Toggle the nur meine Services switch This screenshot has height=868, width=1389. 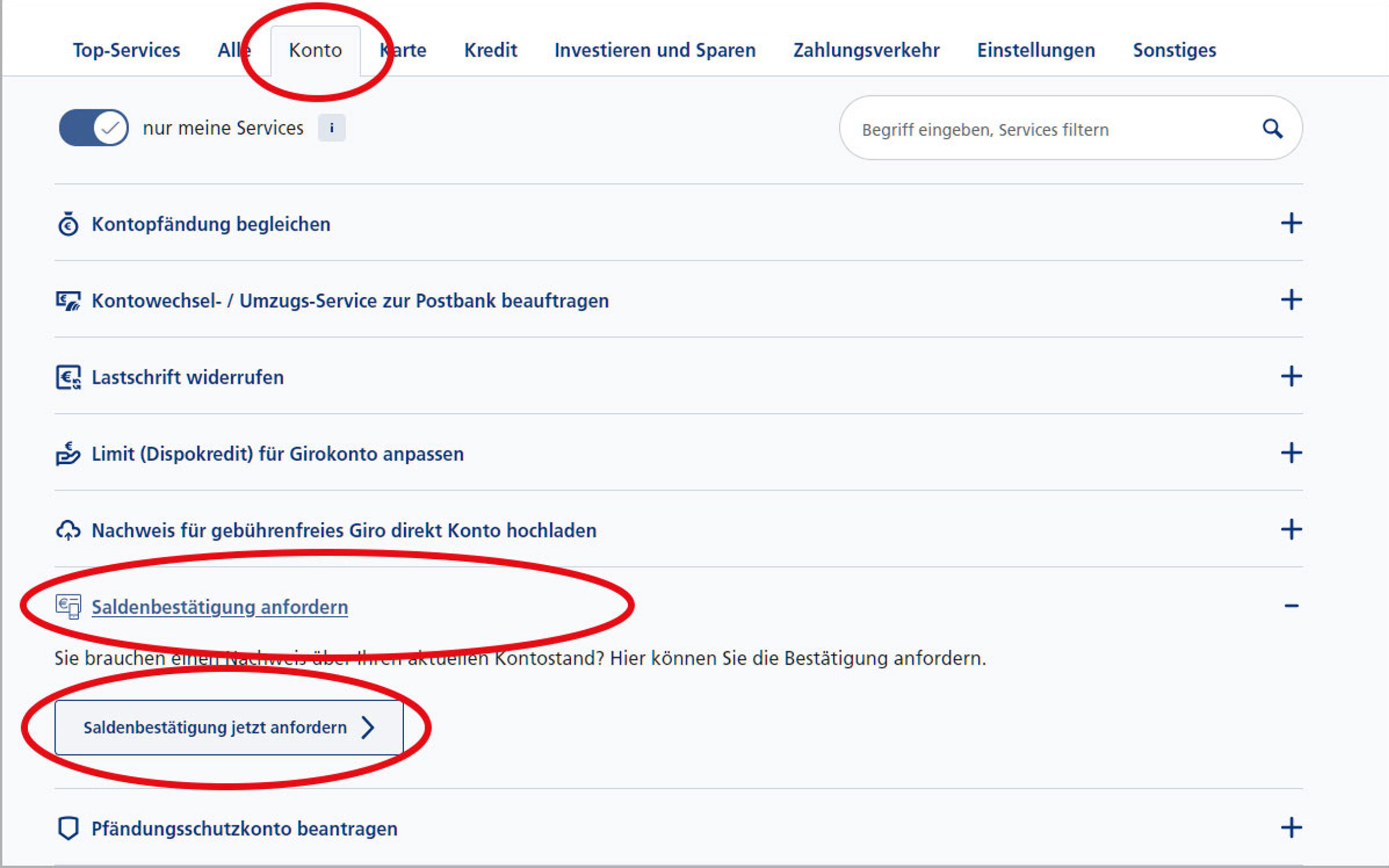(93, 127)
